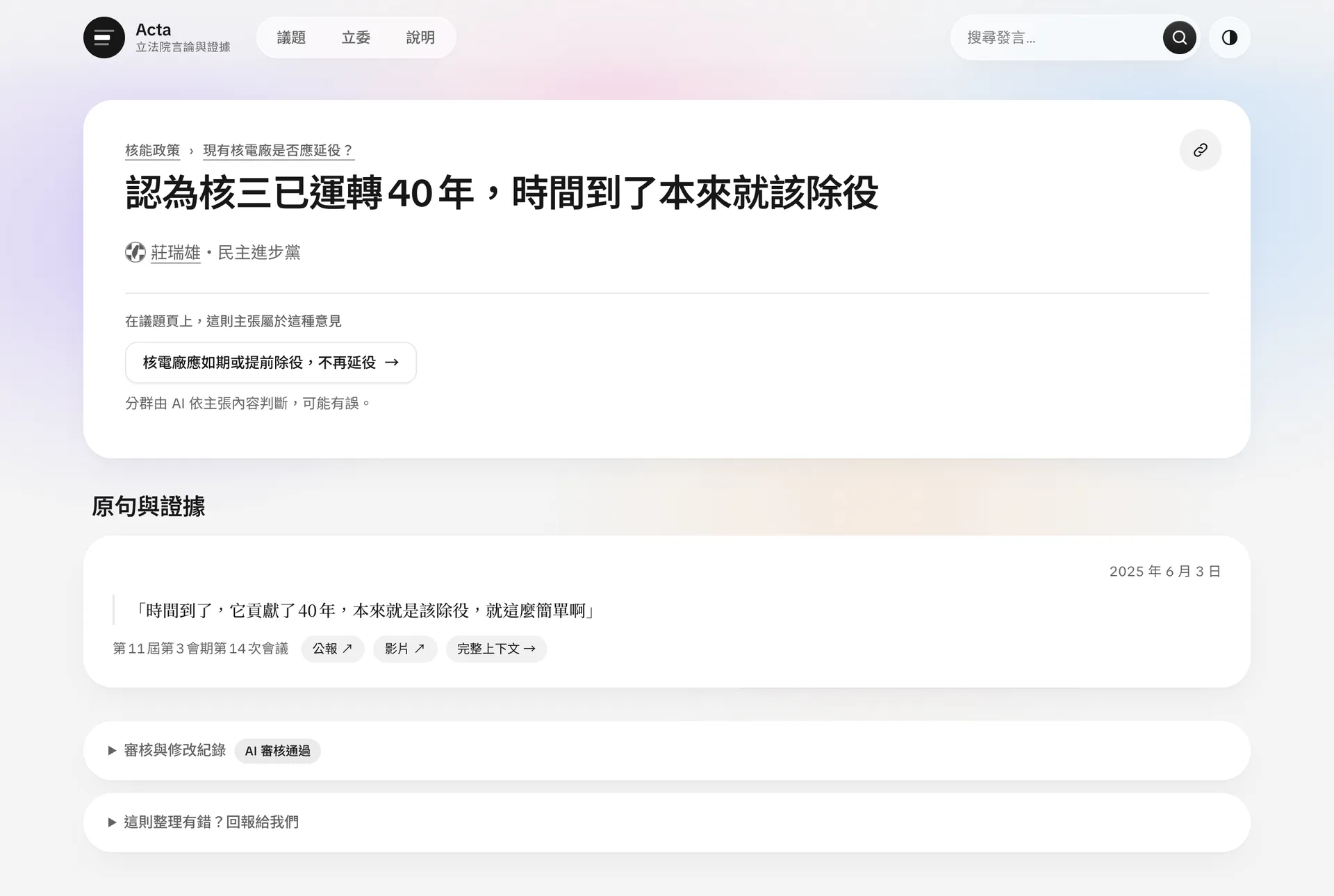
Task: Click the 原句與證據 heading
Action: tap(149, 506)
